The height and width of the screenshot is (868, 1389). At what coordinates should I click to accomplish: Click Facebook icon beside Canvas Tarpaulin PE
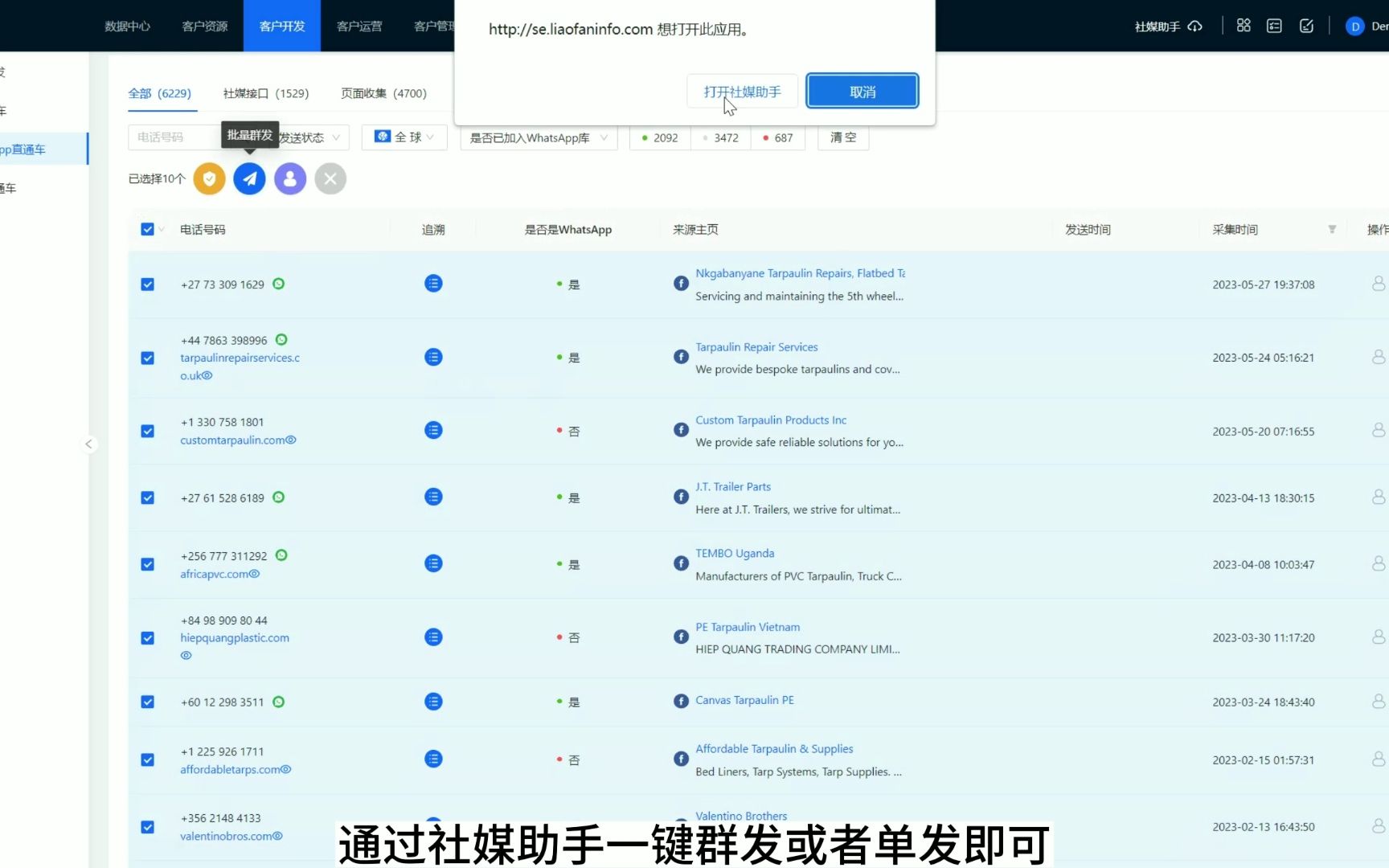pos(681,701)
